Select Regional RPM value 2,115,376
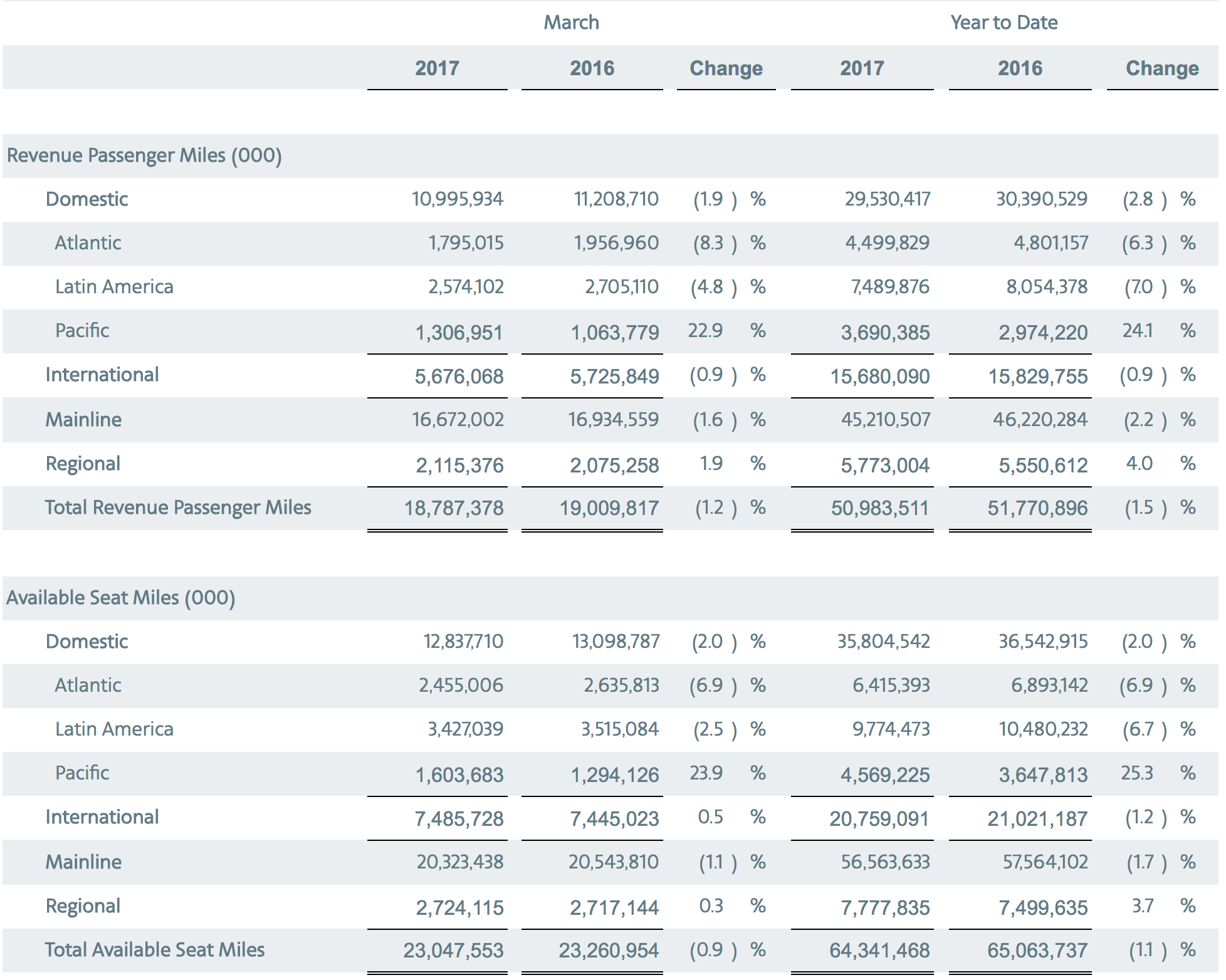This screenshot has height=980, width=1226. click(459, 466)
